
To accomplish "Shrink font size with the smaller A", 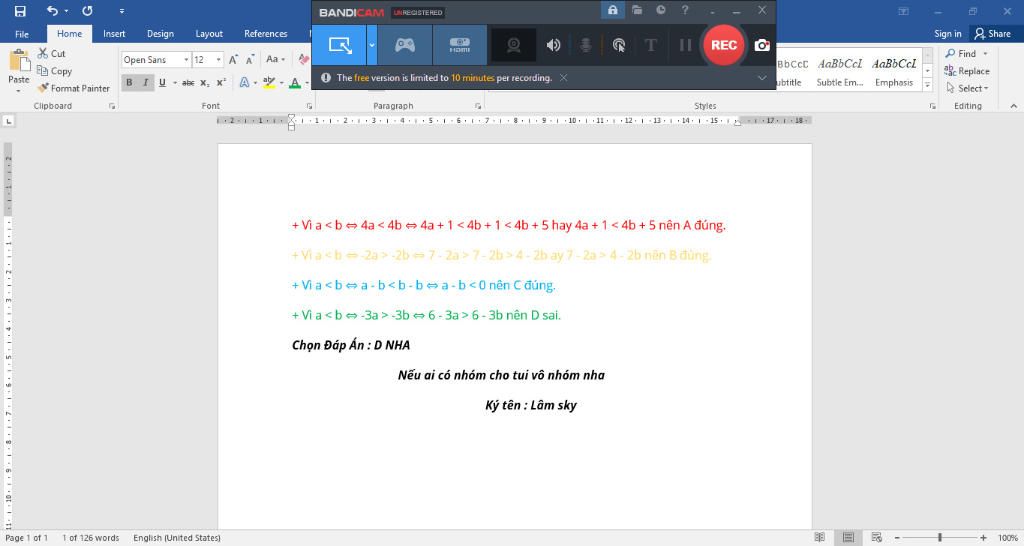I will click(x=250, y=60).
